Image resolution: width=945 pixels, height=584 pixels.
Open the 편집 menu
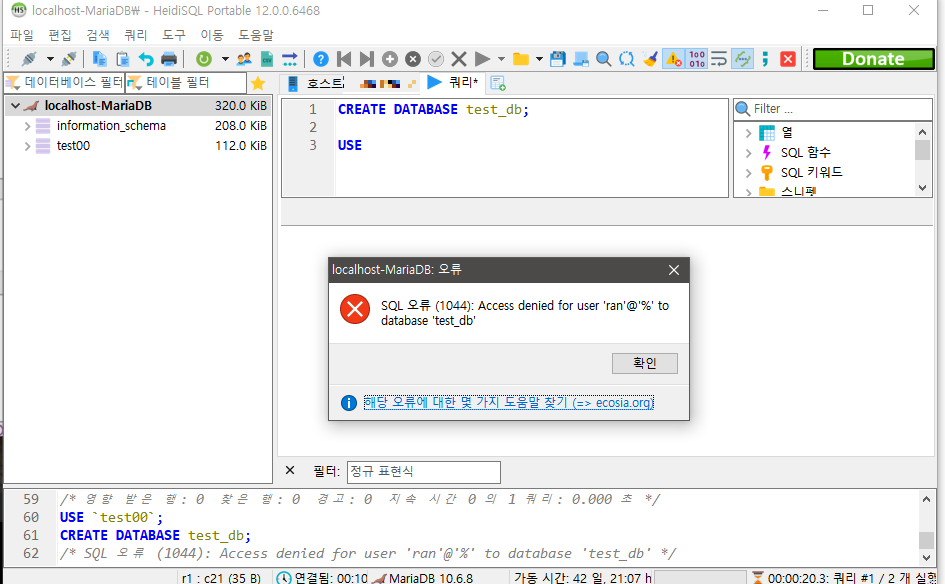[x=60, y=35]
